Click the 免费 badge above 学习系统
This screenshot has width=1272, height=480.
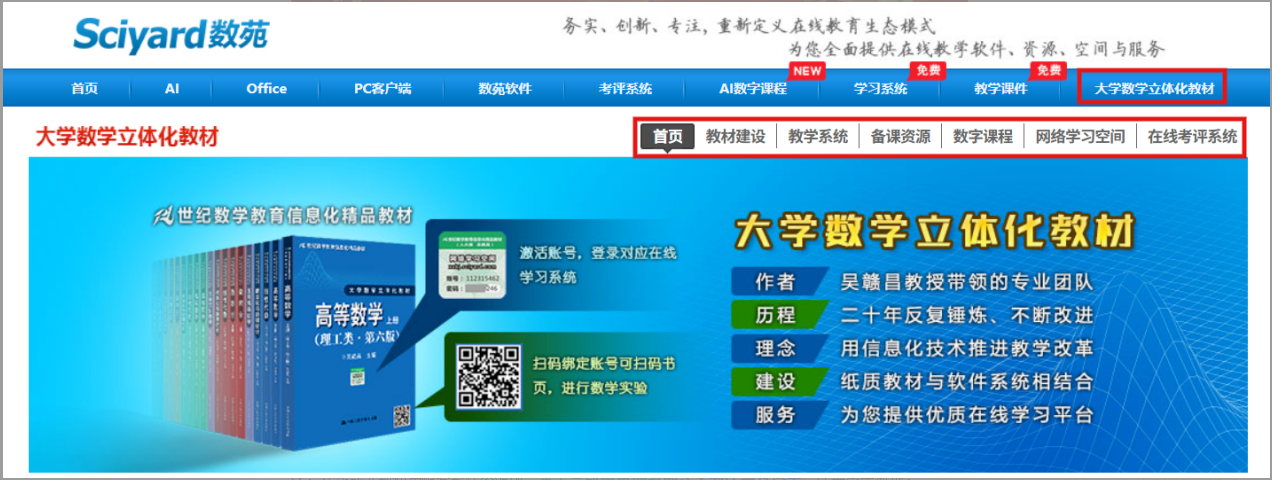[x=926, y=70]
